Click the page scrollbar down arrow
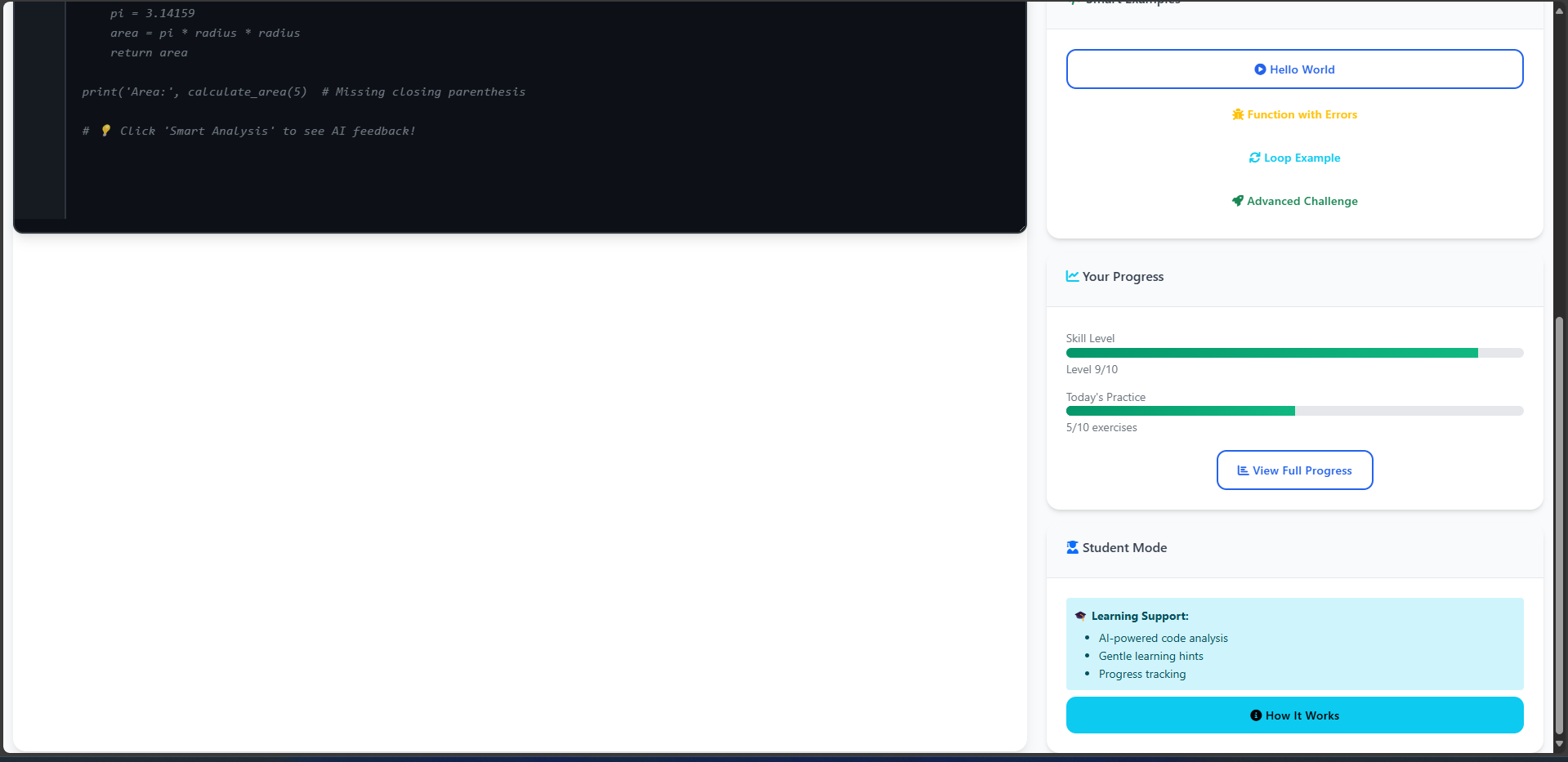This screenshot has width=1568, height=762. [1559, 744]
